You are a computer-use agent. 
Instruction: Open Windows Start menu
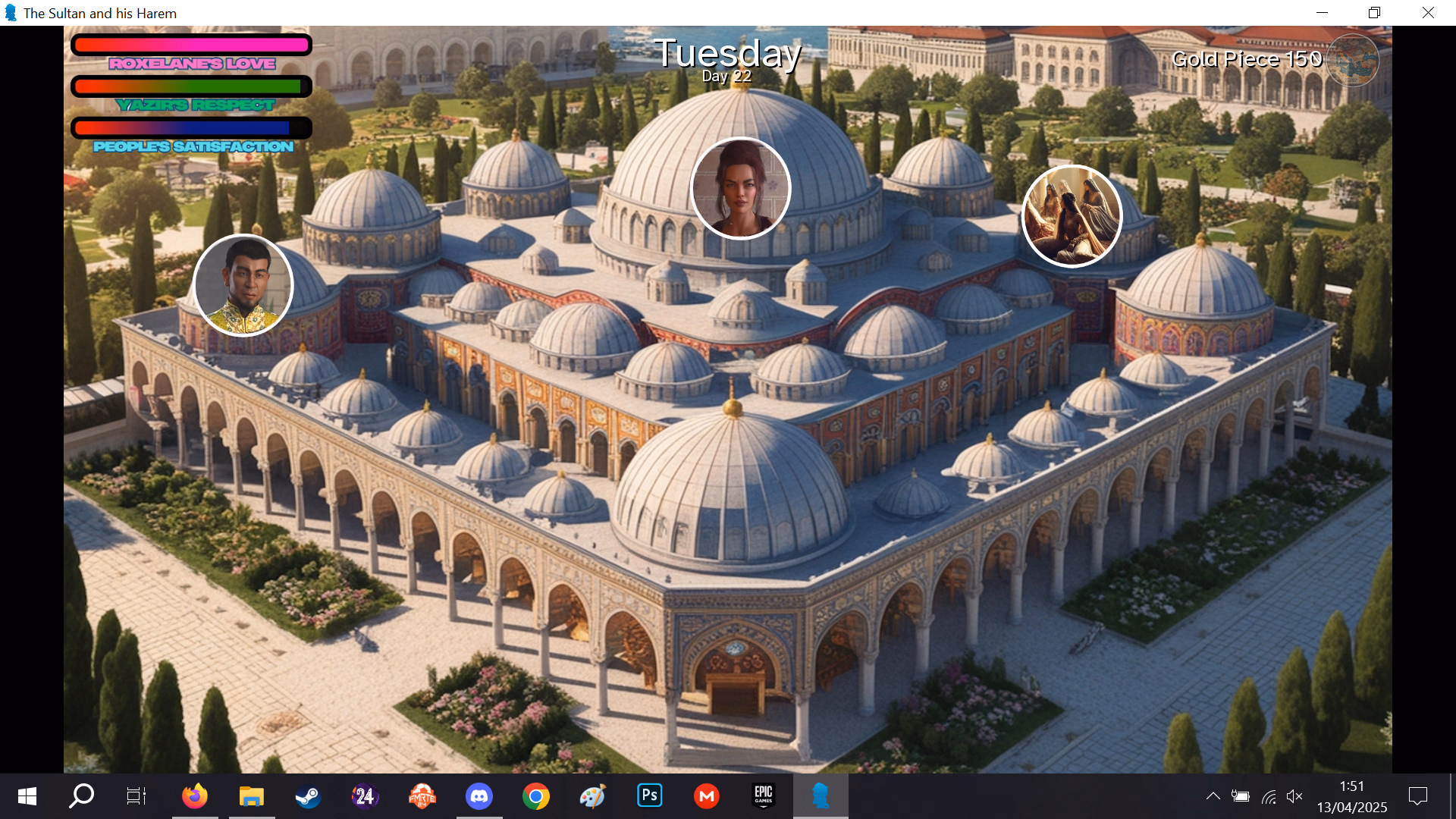(27, 796)
